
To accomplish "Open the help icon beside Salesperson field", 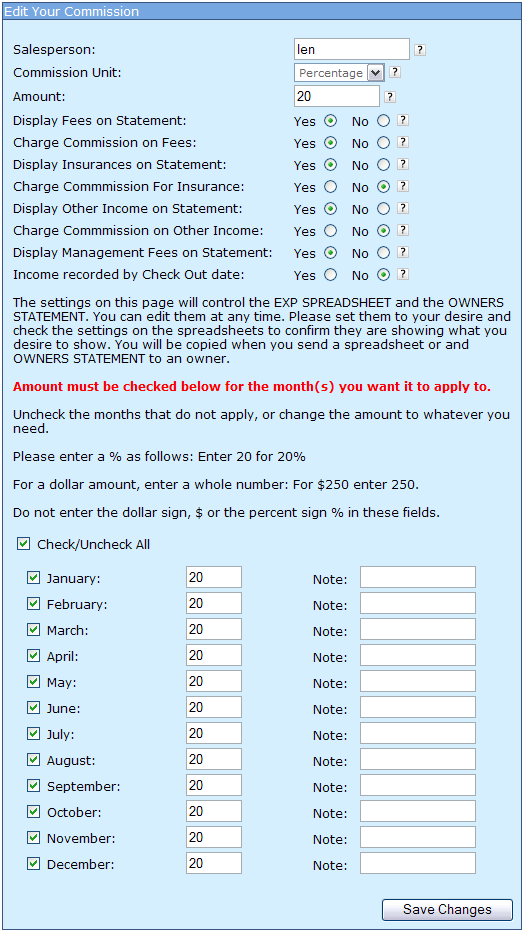I will point(420,50).
